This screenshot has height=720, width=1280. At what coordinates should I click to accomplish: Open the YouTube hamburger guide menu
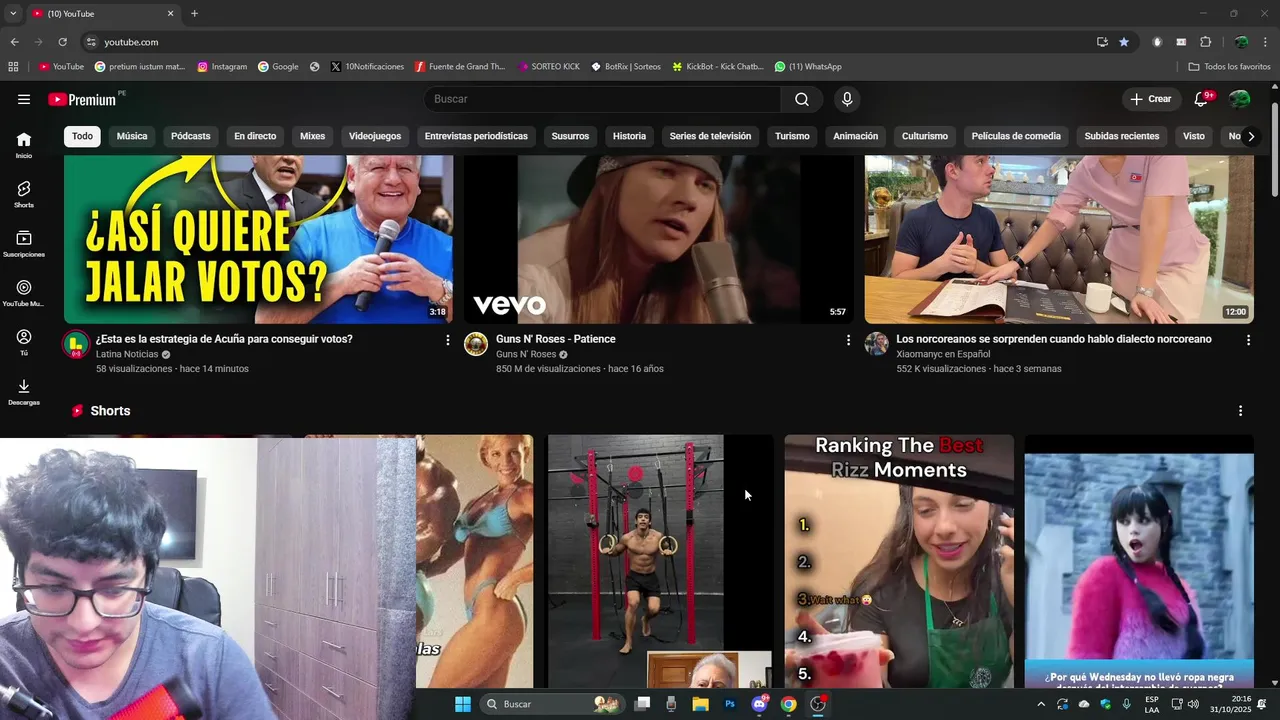(x=24, y=99)
